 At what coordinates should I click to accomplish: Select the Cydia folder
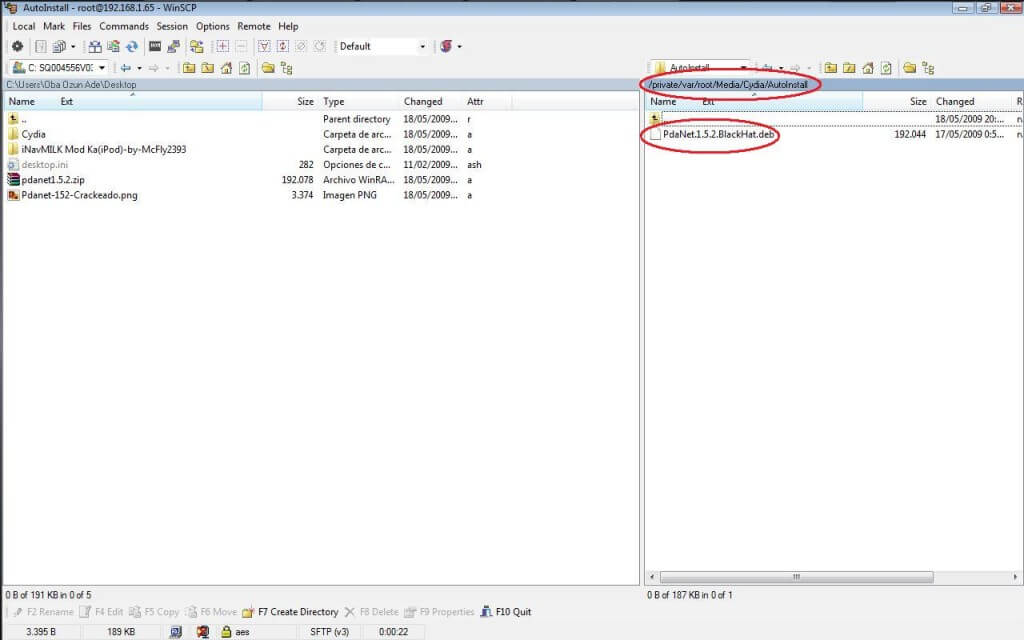tap(33, 134)
